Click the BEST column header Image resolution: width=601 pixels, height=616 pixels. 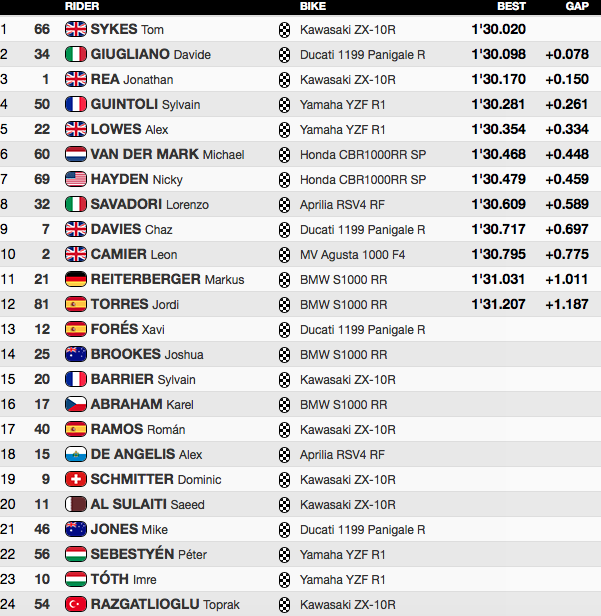(511, 6)
